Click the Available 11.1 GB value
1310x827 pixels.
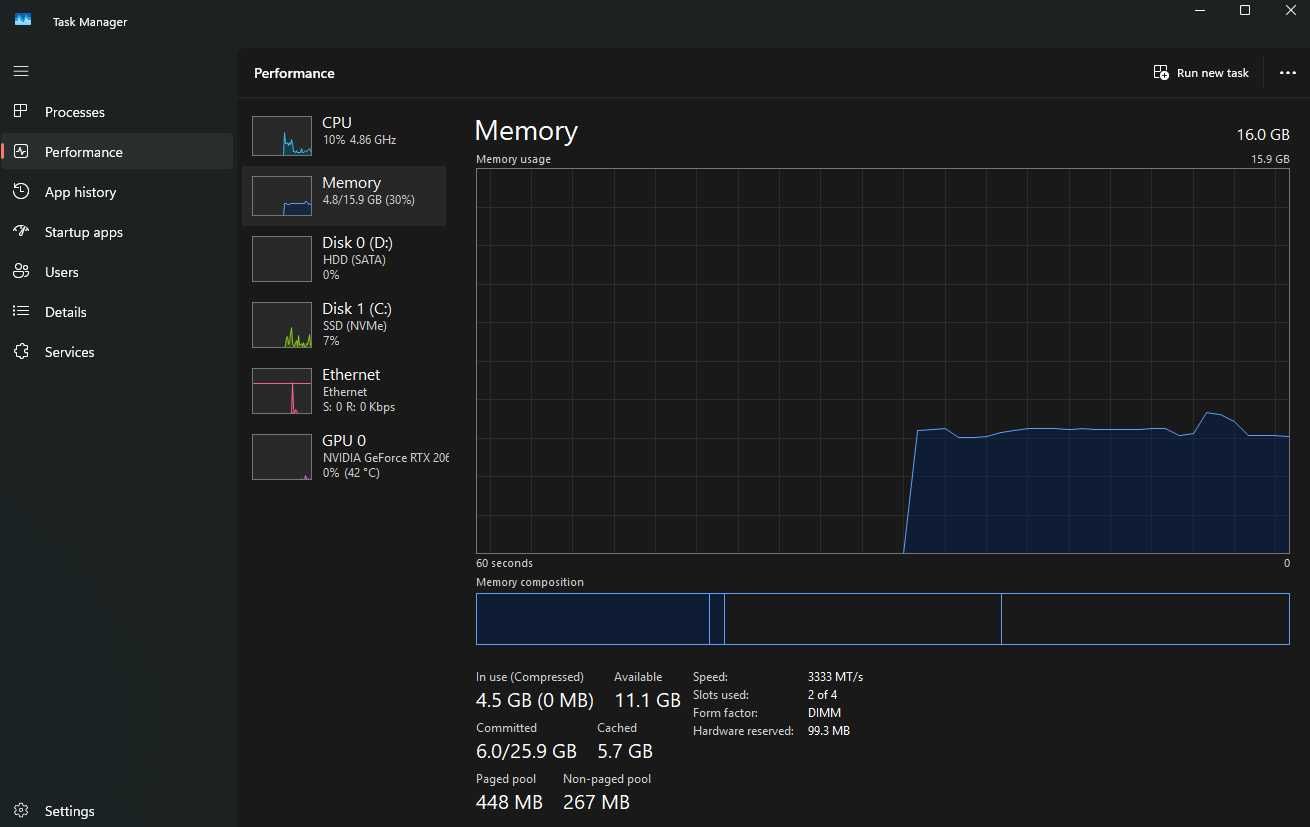point(647,700)
